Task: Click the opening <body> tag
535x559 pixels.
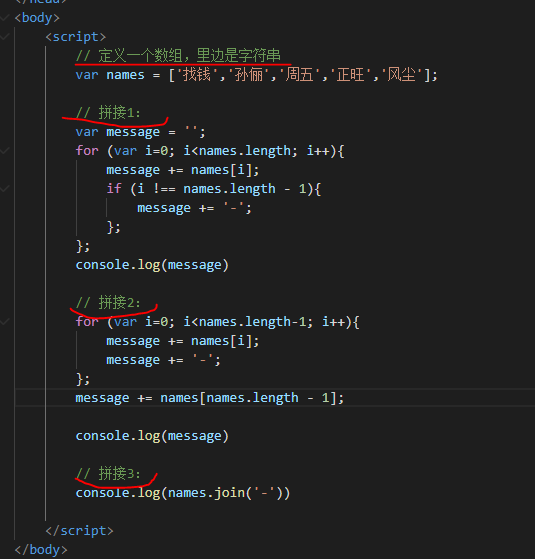Action: (x=37, y=18)
